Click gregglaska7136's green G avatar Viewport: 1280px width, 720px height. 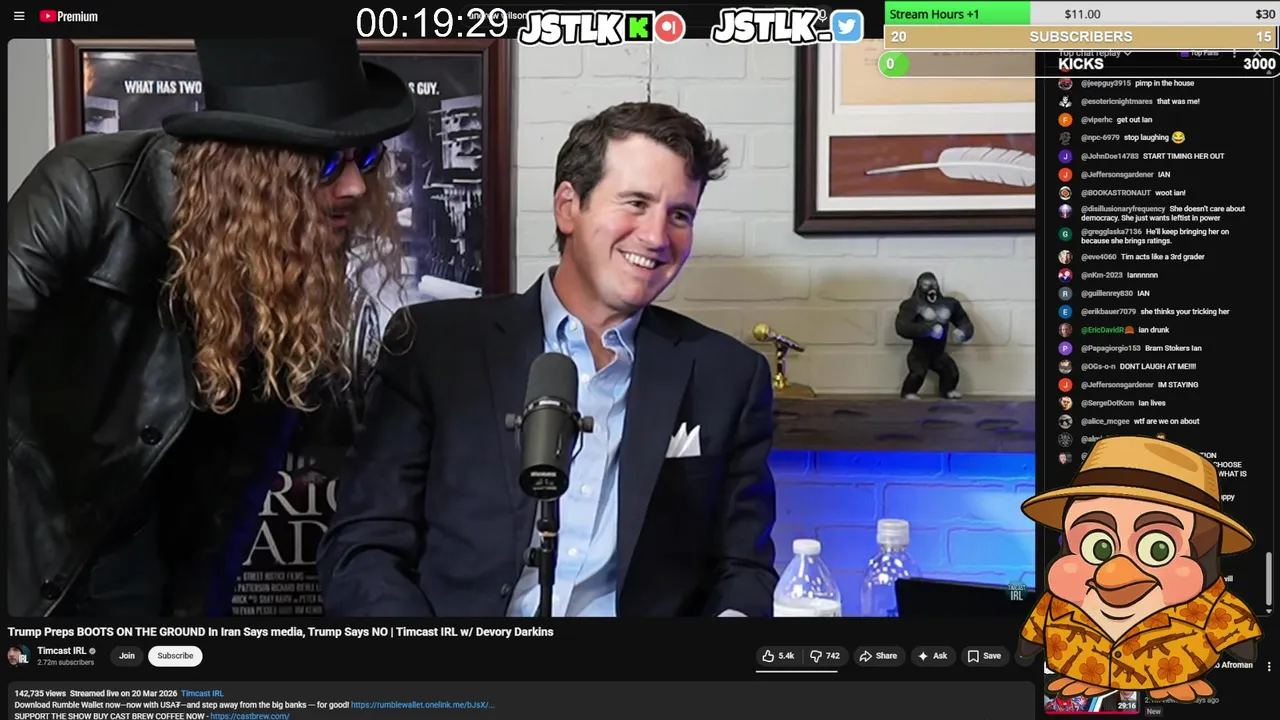click(x=1065, y=233)
